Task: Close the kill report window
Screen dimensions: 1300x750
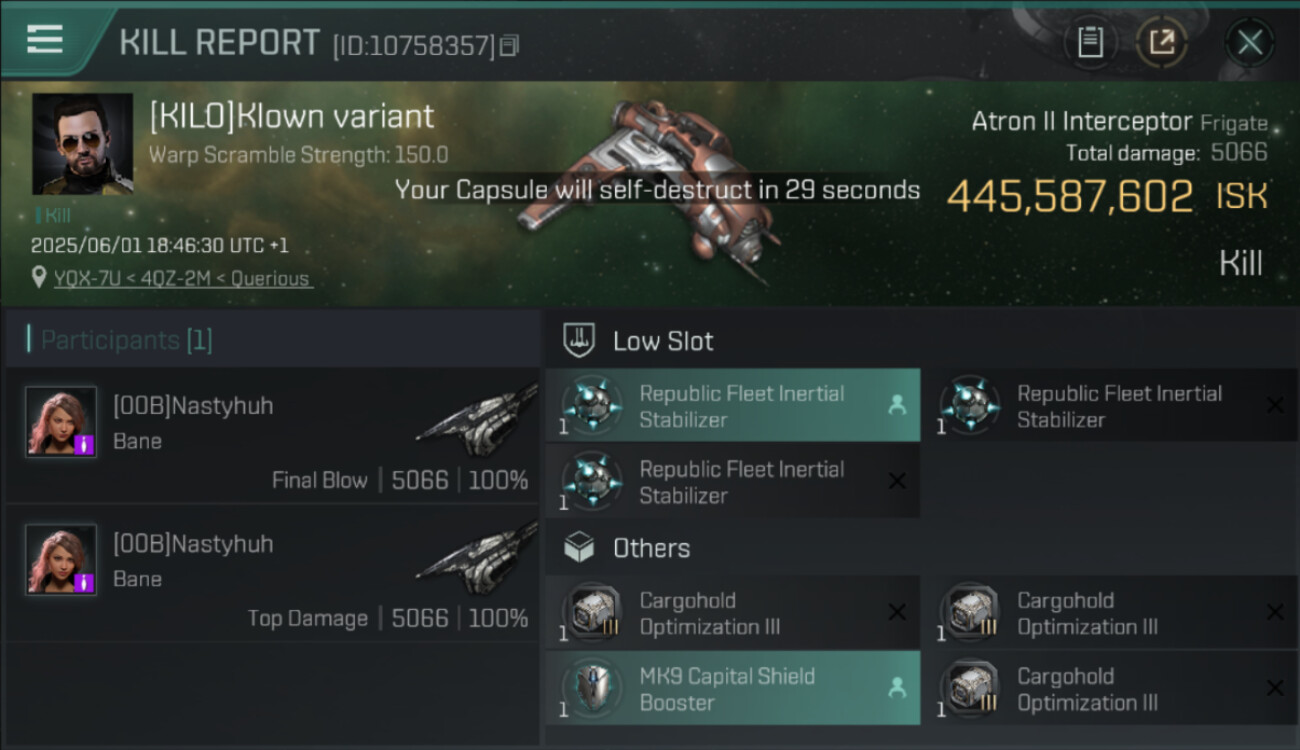Action: 1249,42
